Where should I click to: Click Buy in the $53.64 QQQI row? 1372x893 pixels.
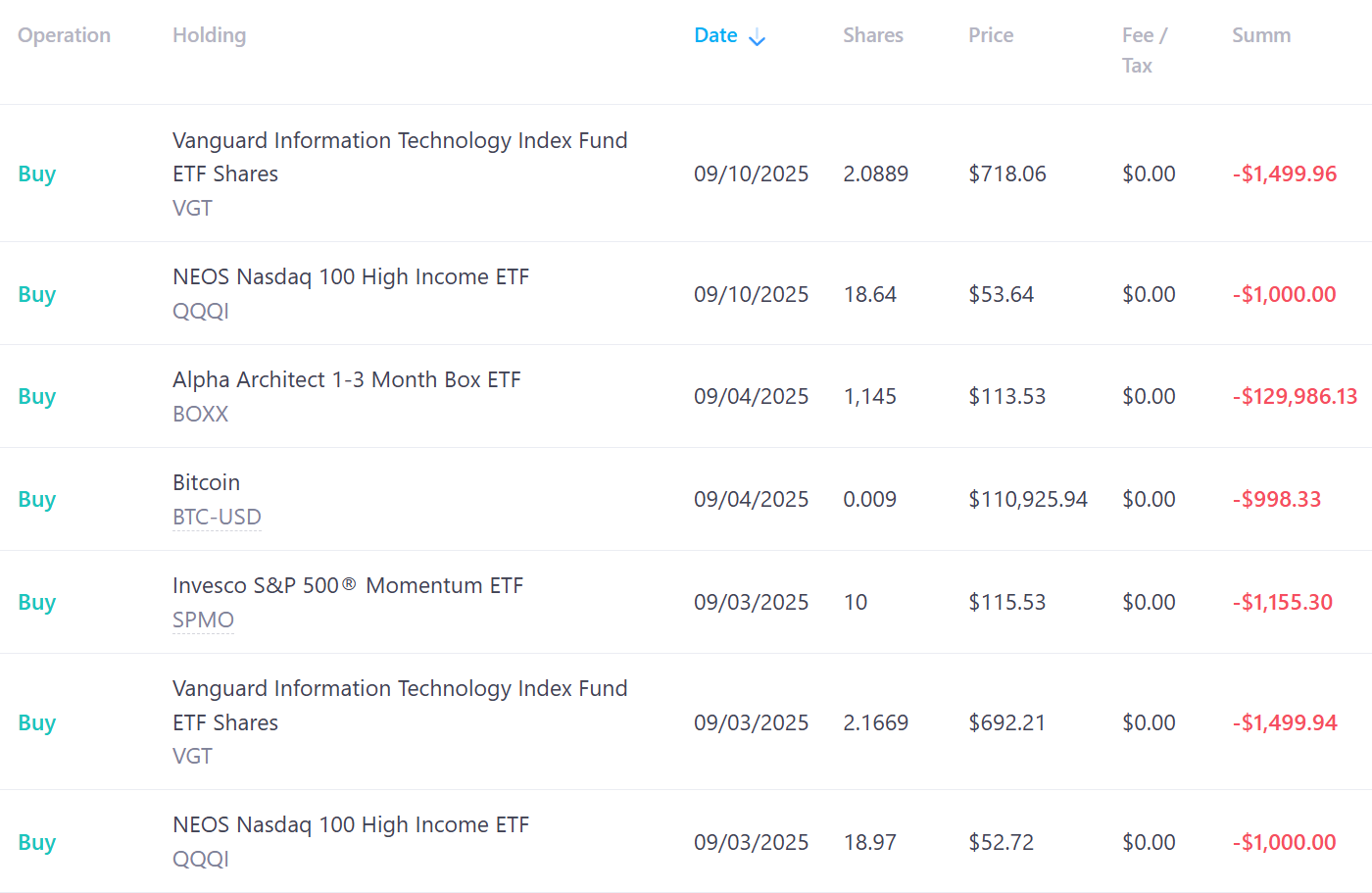tap(36, 294)
